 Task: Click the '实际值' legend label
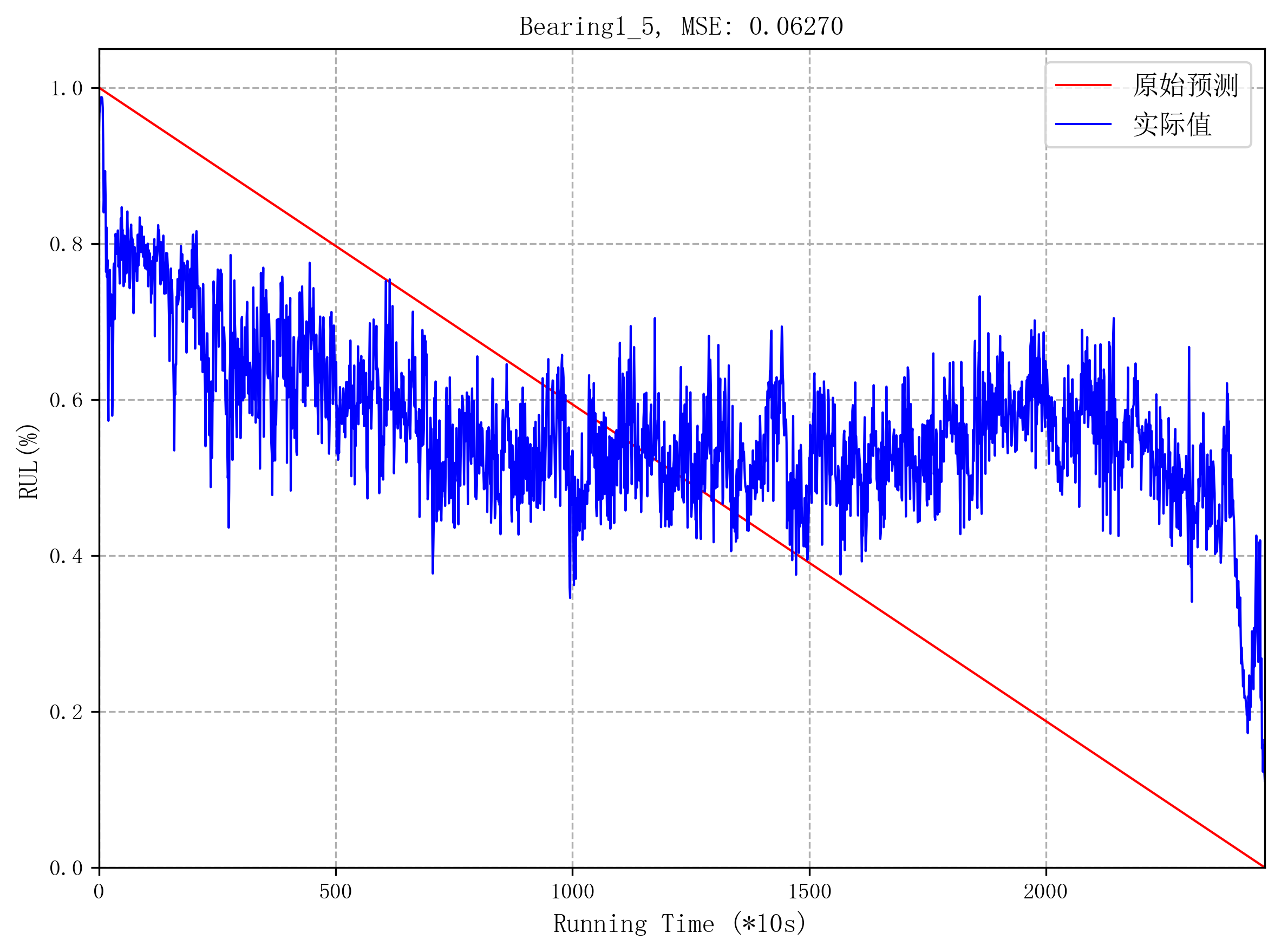click(1172, 125)
